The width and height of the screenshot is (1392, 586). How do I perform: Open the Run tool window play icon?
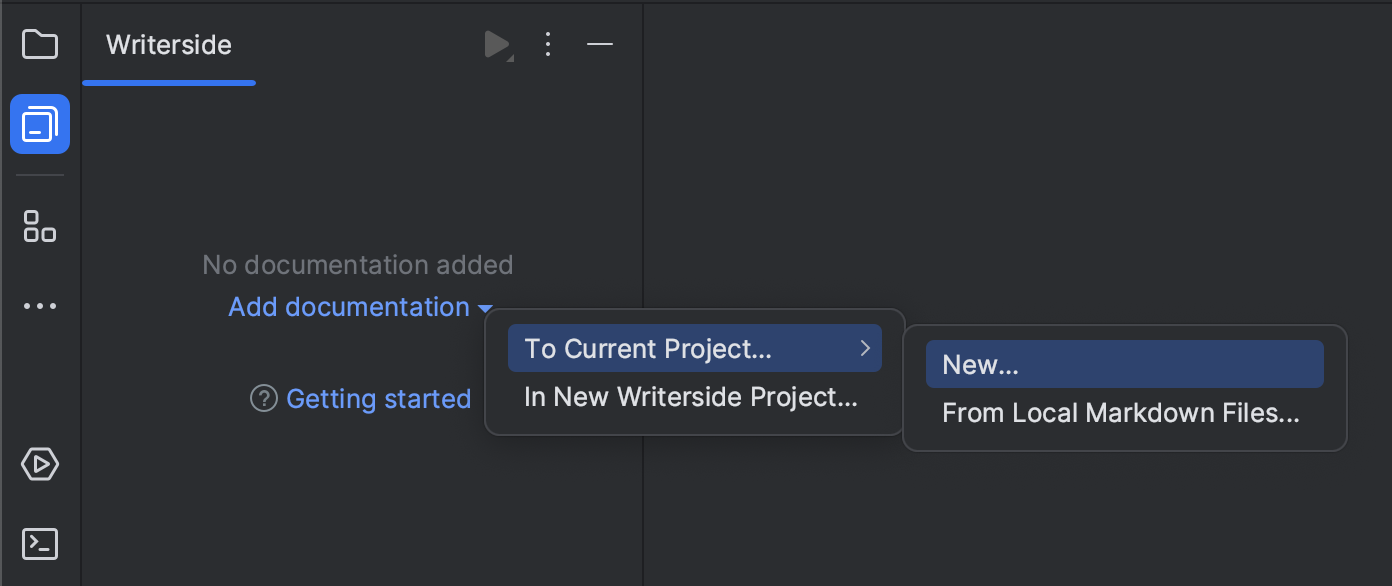(40, 464)
